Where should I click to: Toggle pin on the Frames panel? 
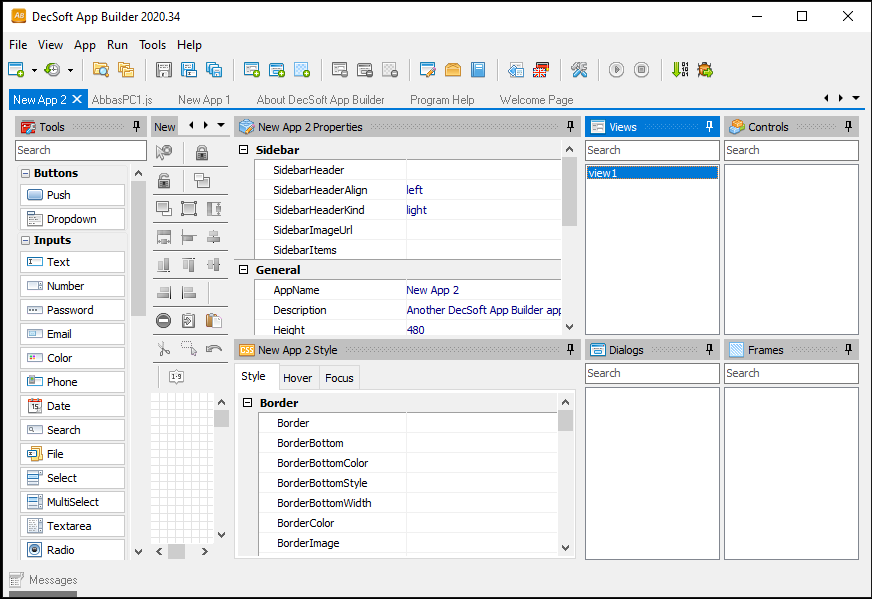coord(848,349)
